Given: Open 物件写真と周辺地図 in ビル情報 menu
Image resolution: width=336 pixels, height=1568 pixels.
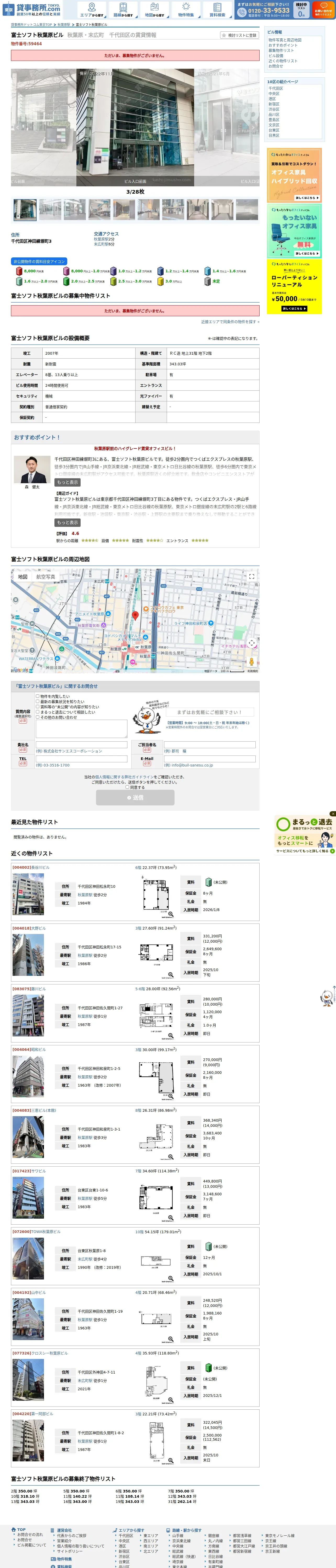Looking at the screenshot, I should coord(285,40).
